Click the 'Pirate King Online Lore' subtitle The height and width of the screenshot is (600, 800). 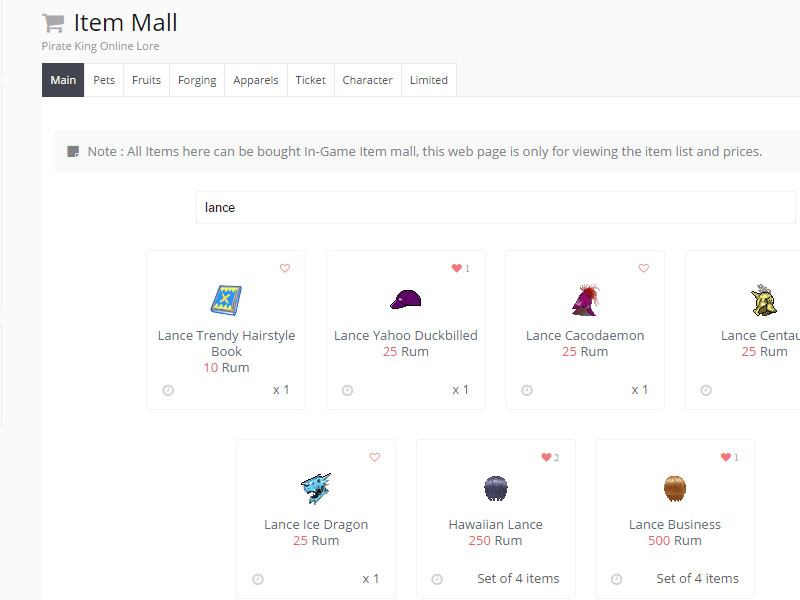coord(101,46)
